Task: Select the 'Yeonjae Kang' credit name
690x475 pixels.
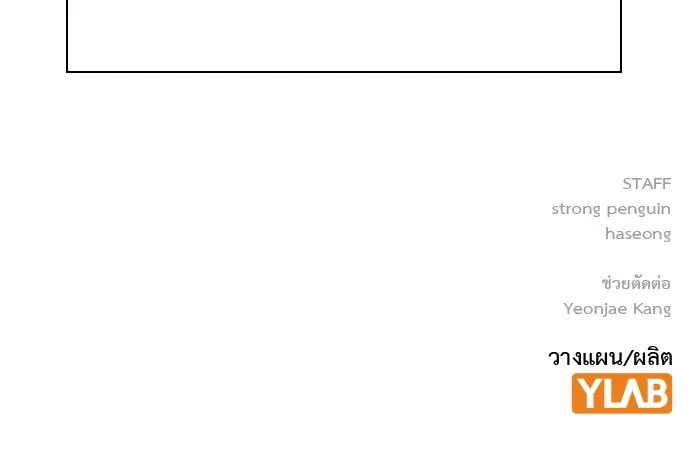Action: click(617, 308)
